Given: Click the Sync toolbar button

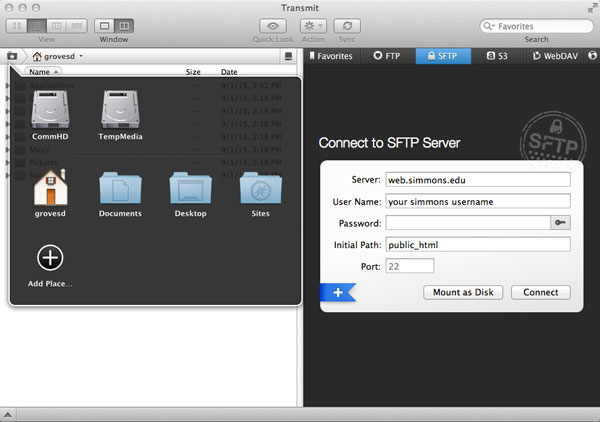Looking at the screenshot, I should tap(347, 26).
